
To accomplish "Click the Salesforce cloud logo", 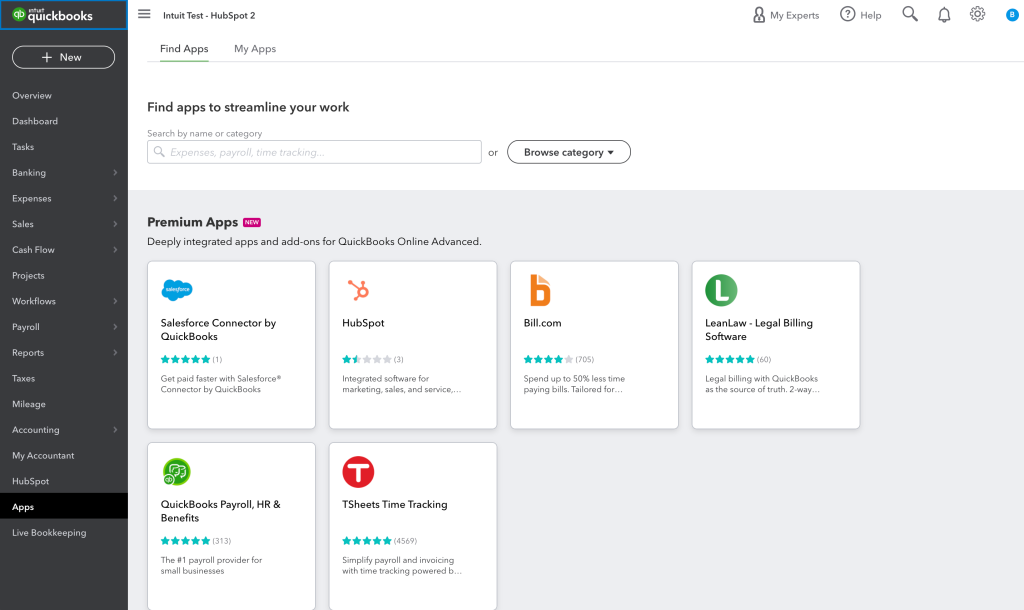I will [x=177, y=289].
